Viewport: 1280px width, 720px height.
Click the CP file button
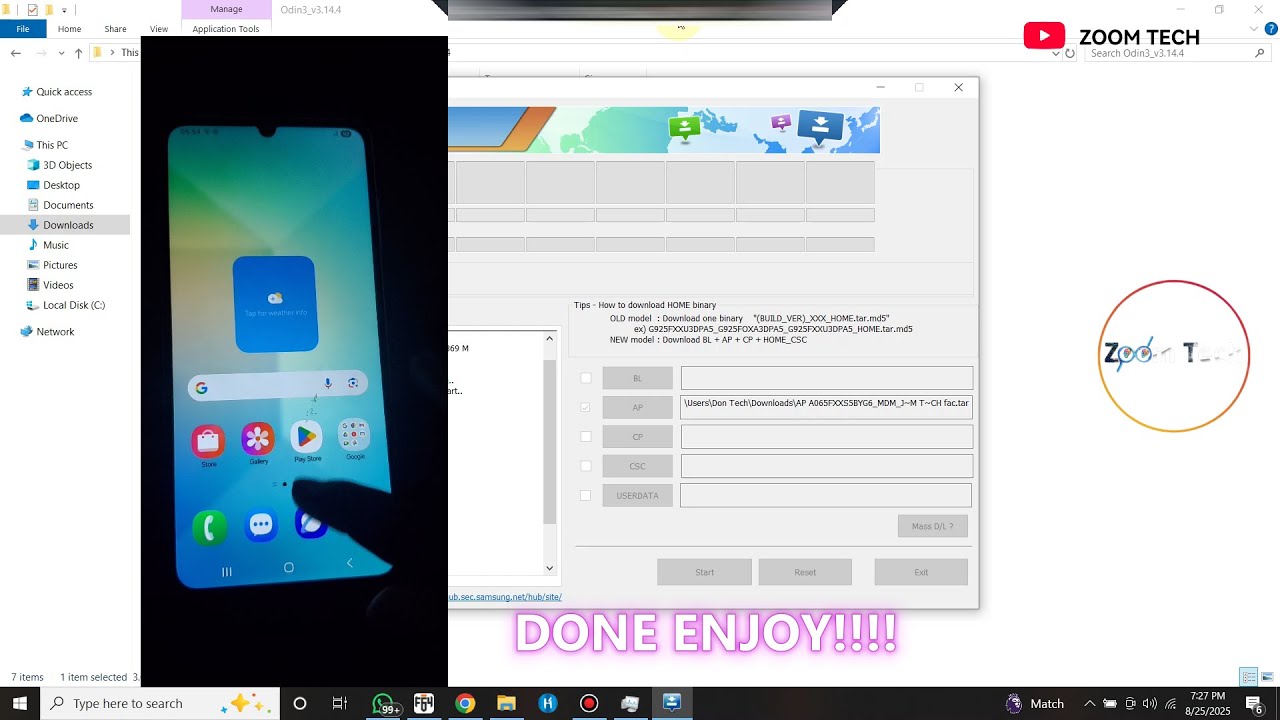638,437
